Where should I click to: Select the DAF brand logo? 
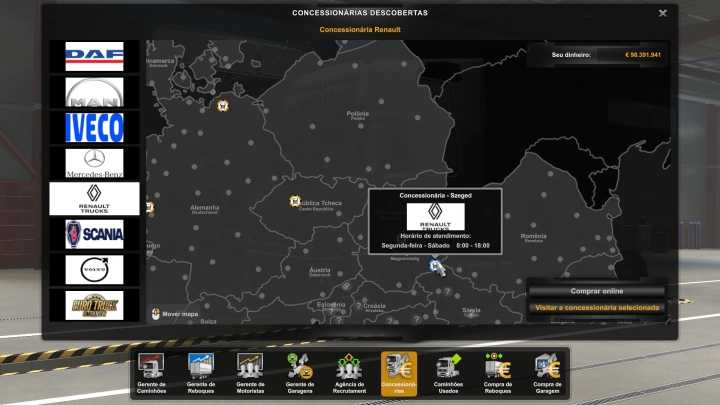(94, 56)
